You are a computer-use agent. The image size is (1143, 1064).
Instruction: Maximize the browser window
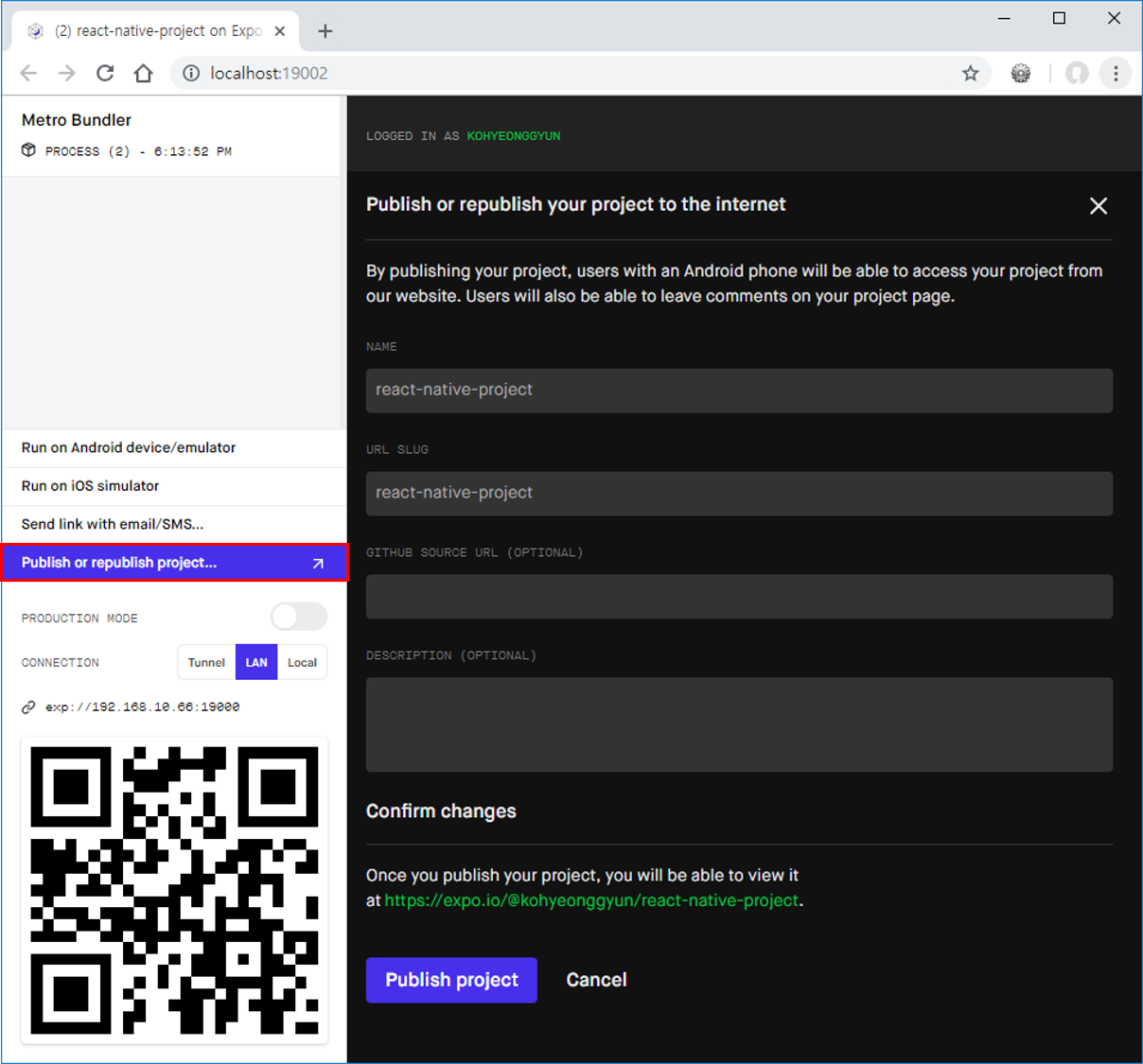(1059, 18)
